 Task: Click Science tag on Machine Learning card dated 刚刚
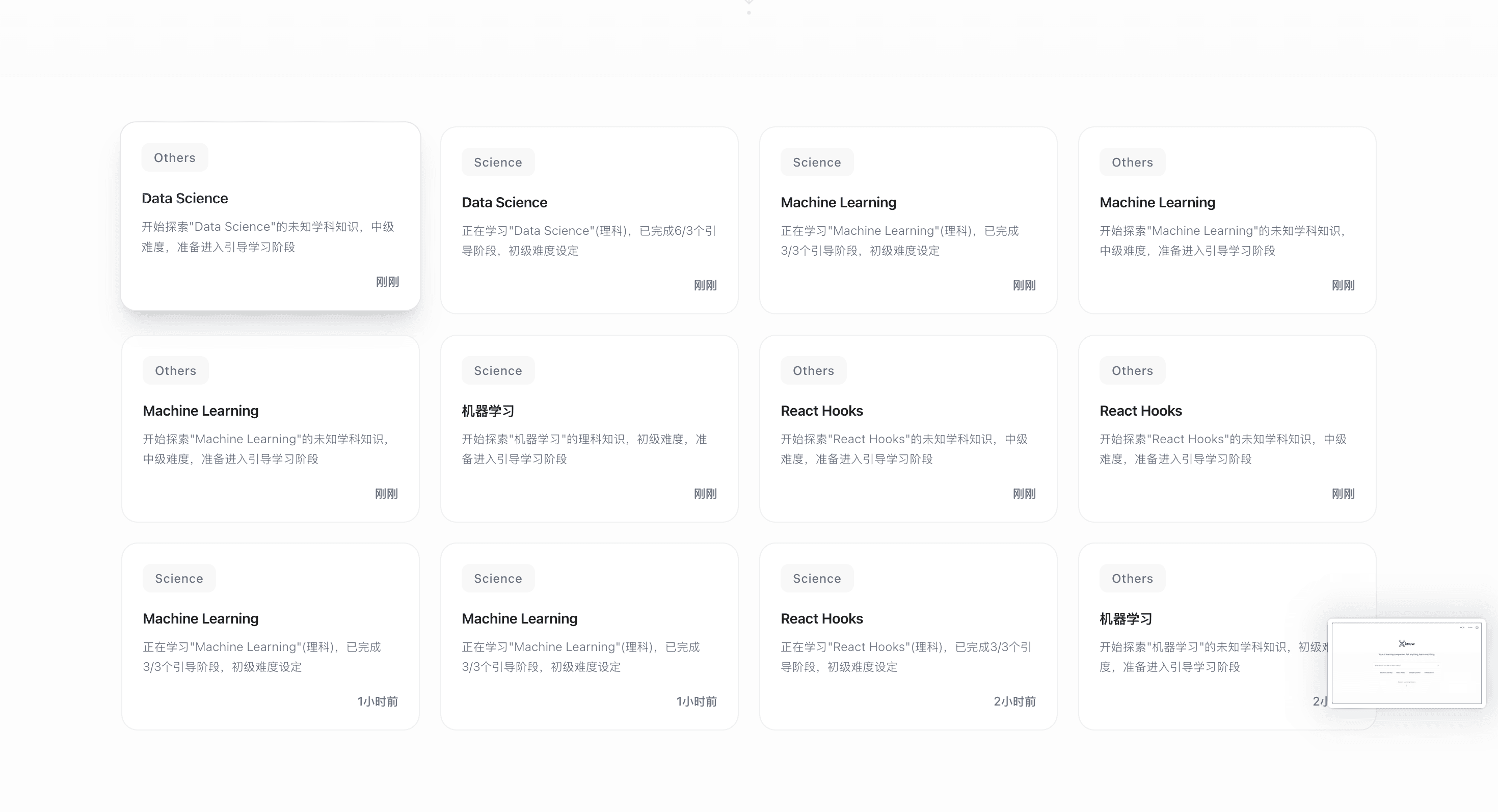(x=817, y=162)
